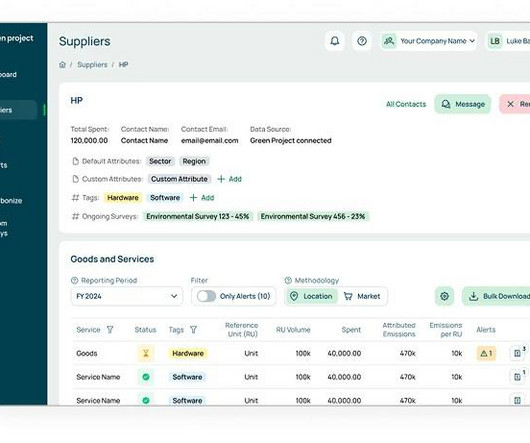Screen dimensions: 530x443
Task: Filter the Tags column
Action: [x=193, y=329]
